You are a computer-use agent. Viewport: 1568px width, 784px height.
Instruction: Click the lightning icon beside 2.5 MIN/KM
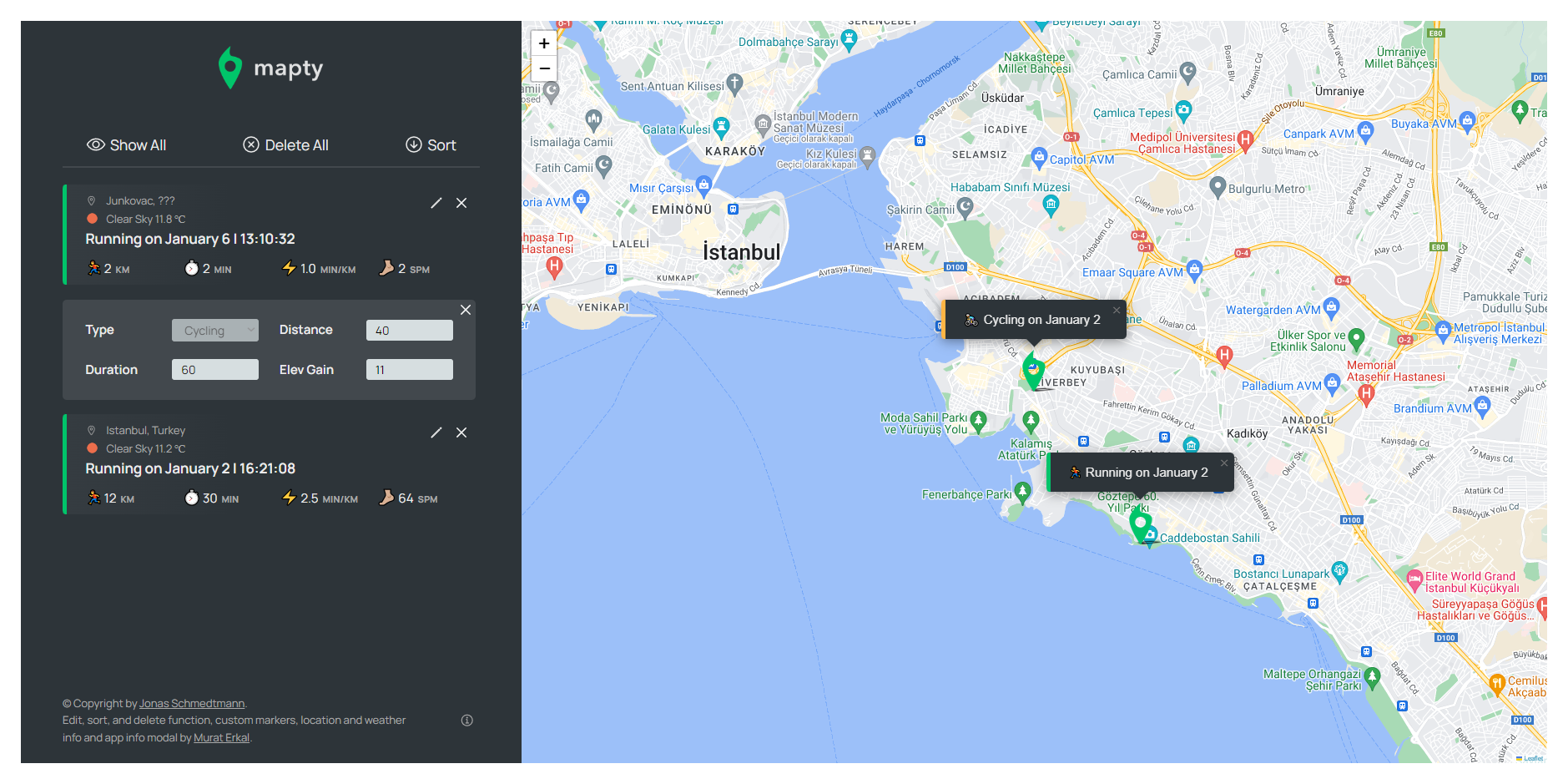coord(289,498)
